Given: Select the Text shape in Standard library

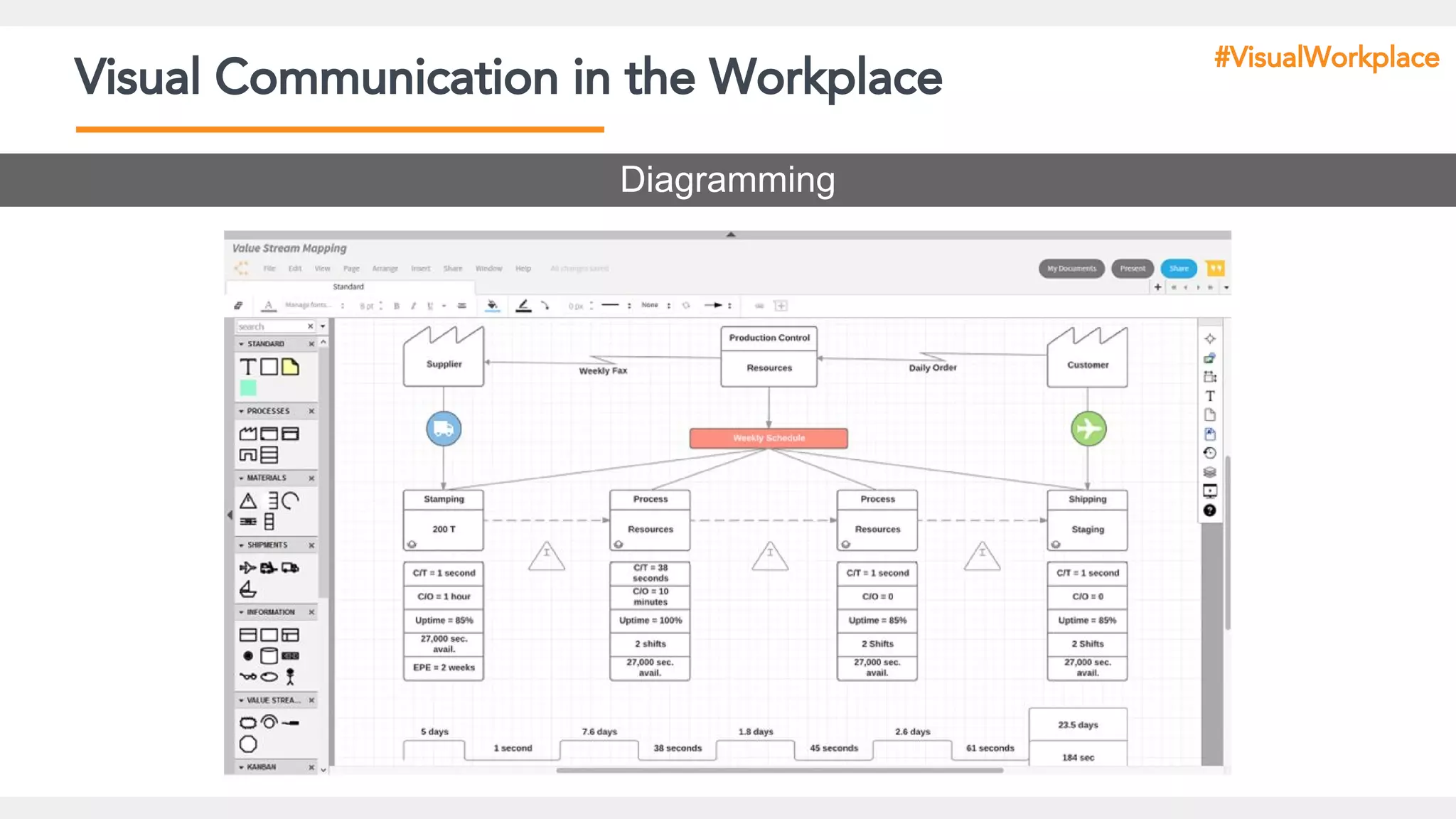Looking at the screenshot, I should tap(247, 367).
